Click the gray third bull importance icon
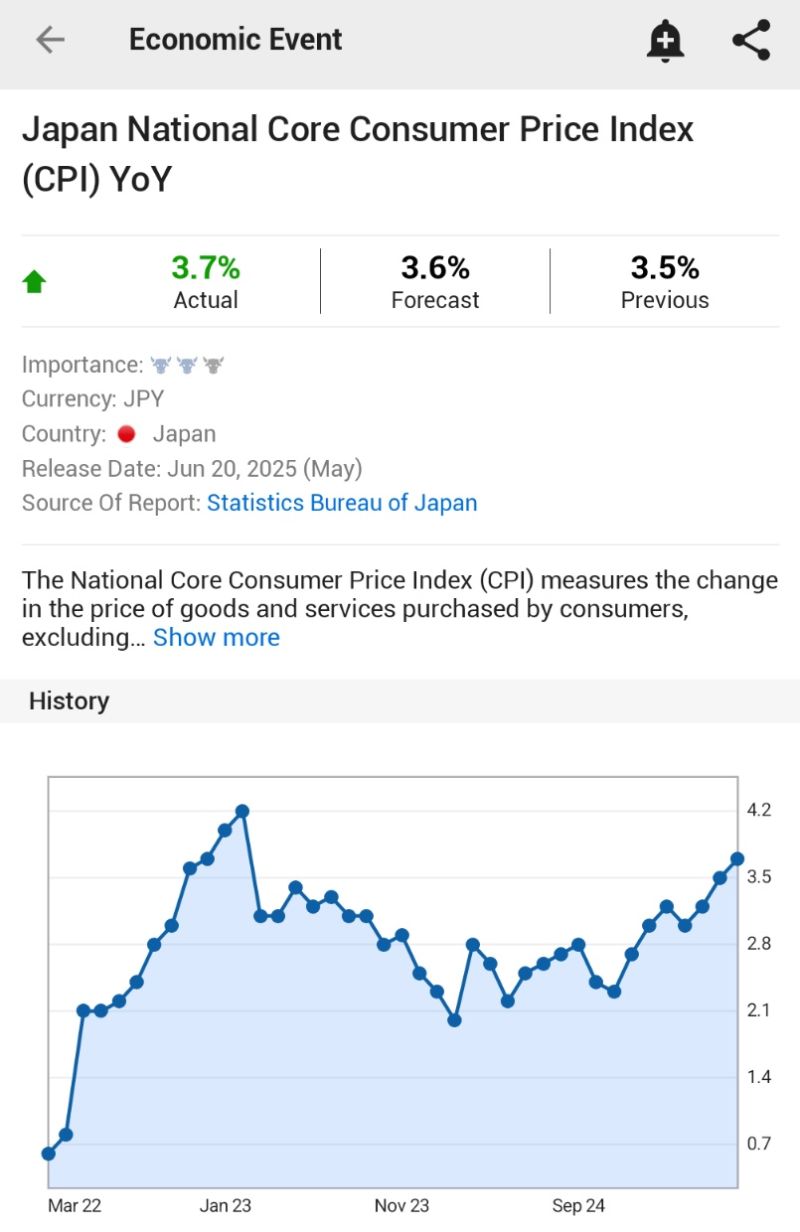 (x=213, y=365)
